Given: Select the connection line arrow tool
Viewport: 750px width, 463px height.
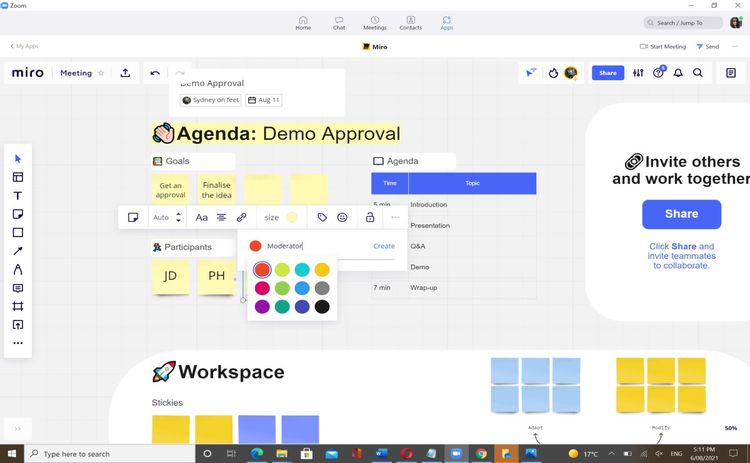Looking at the screenshot, I should click(18, 251).
